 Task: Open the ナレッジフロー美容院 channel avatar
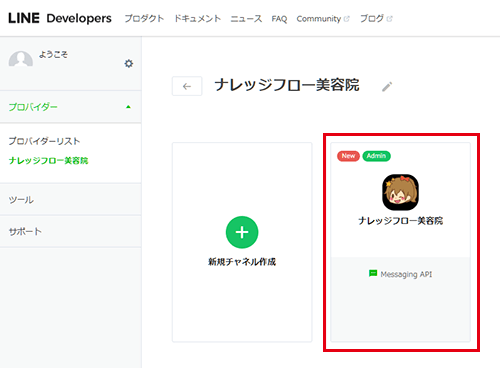pyautogui.click(x=400, y=192)
